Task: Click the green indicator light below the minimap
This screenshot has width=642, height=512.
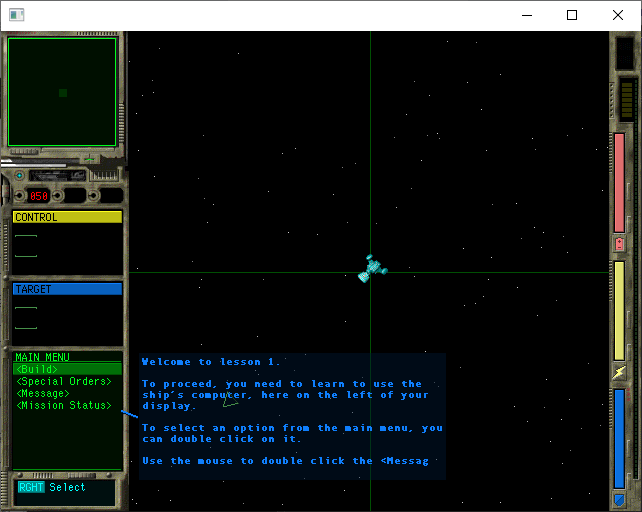Action: tap(89, 159)
